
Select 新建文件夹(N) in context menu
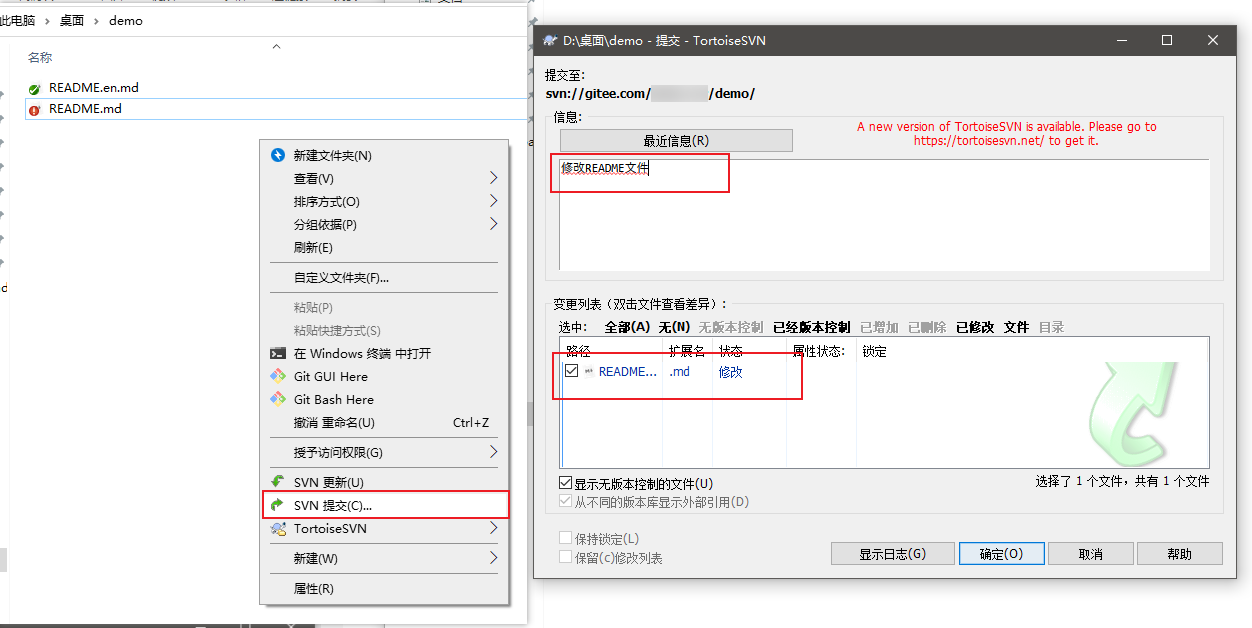384,156
